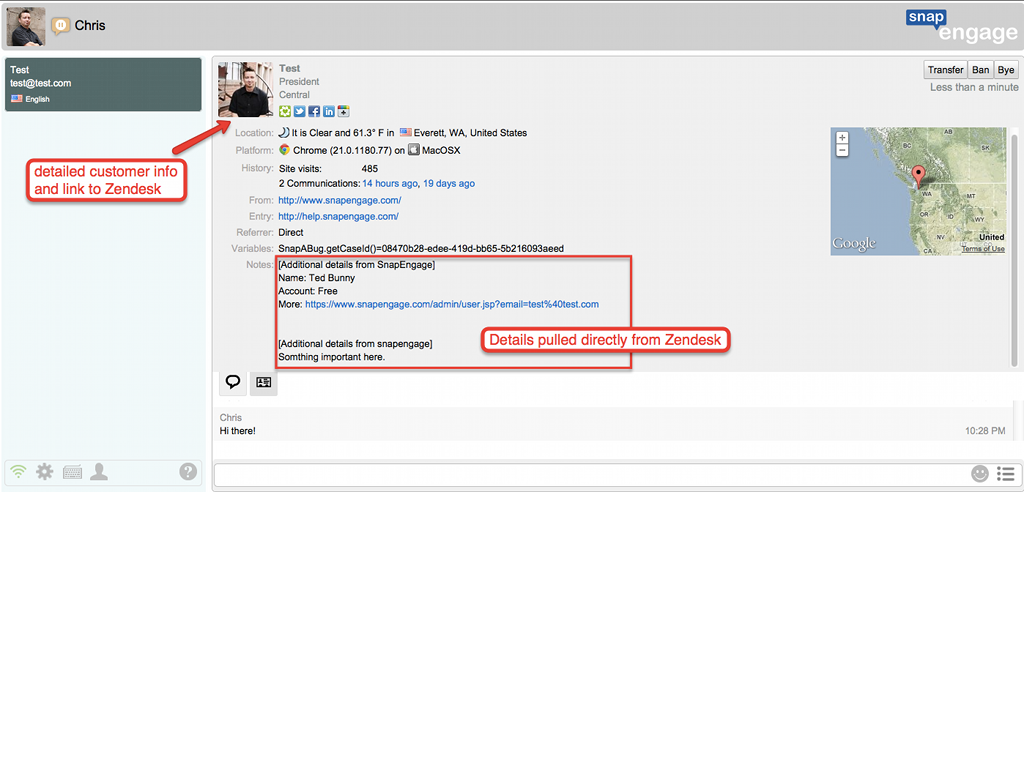
Task: Click the Transfer button
Action: (x=945, y=70)
